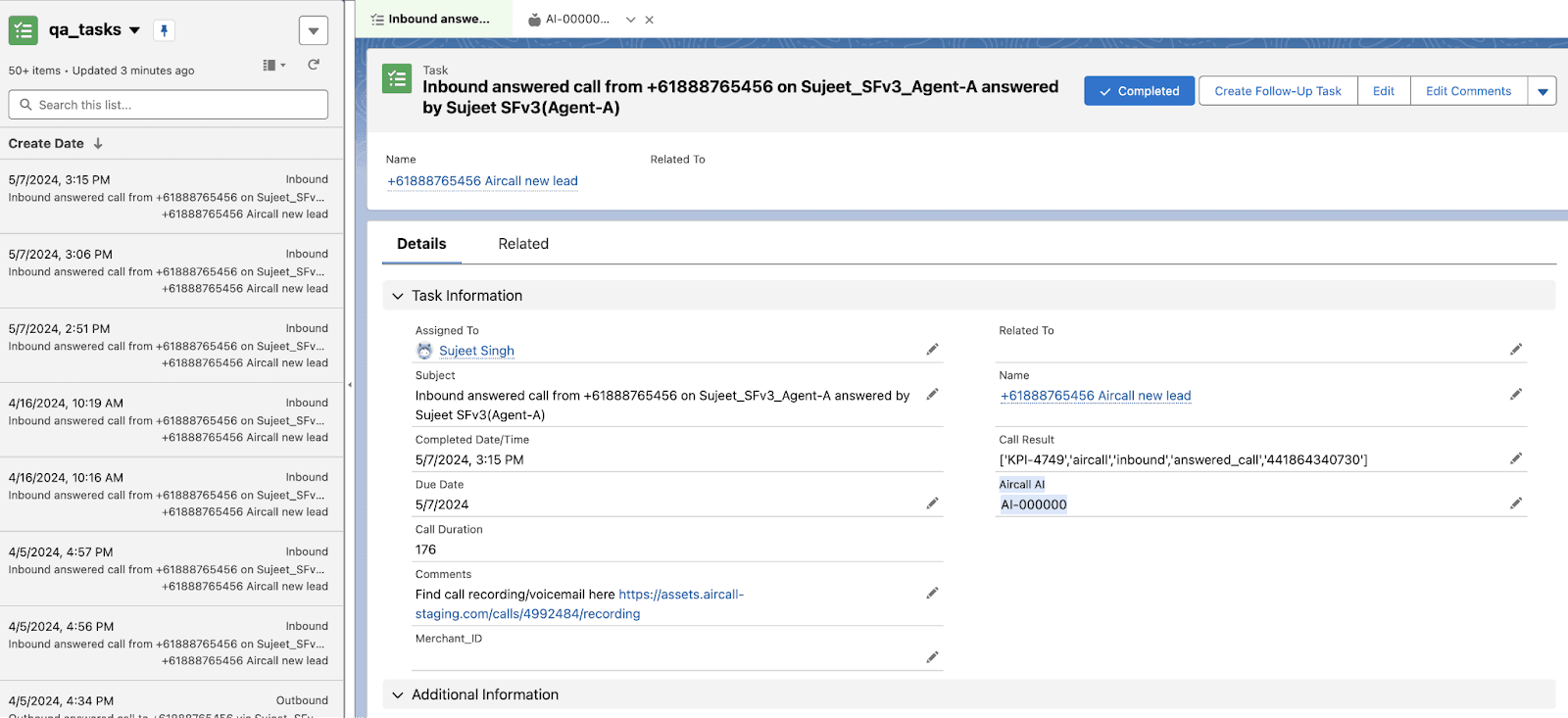Switch to the Related tab
Image resolution: width=1568 pixels, height=718 pixels.
pos(522,244)
